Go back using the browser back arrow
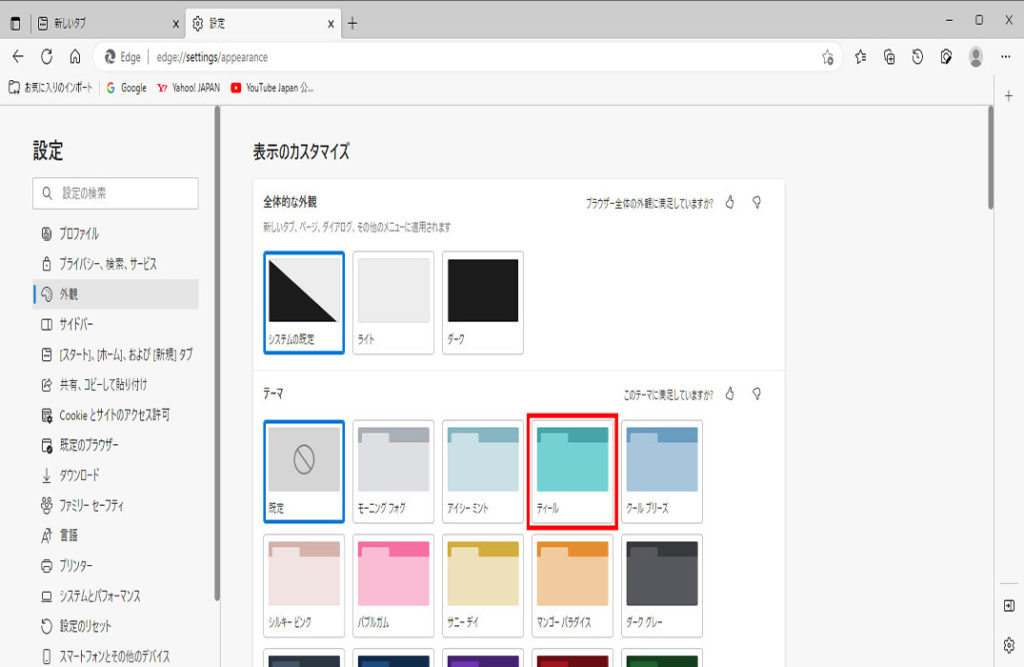1024x667 pixels. (18, 57)
